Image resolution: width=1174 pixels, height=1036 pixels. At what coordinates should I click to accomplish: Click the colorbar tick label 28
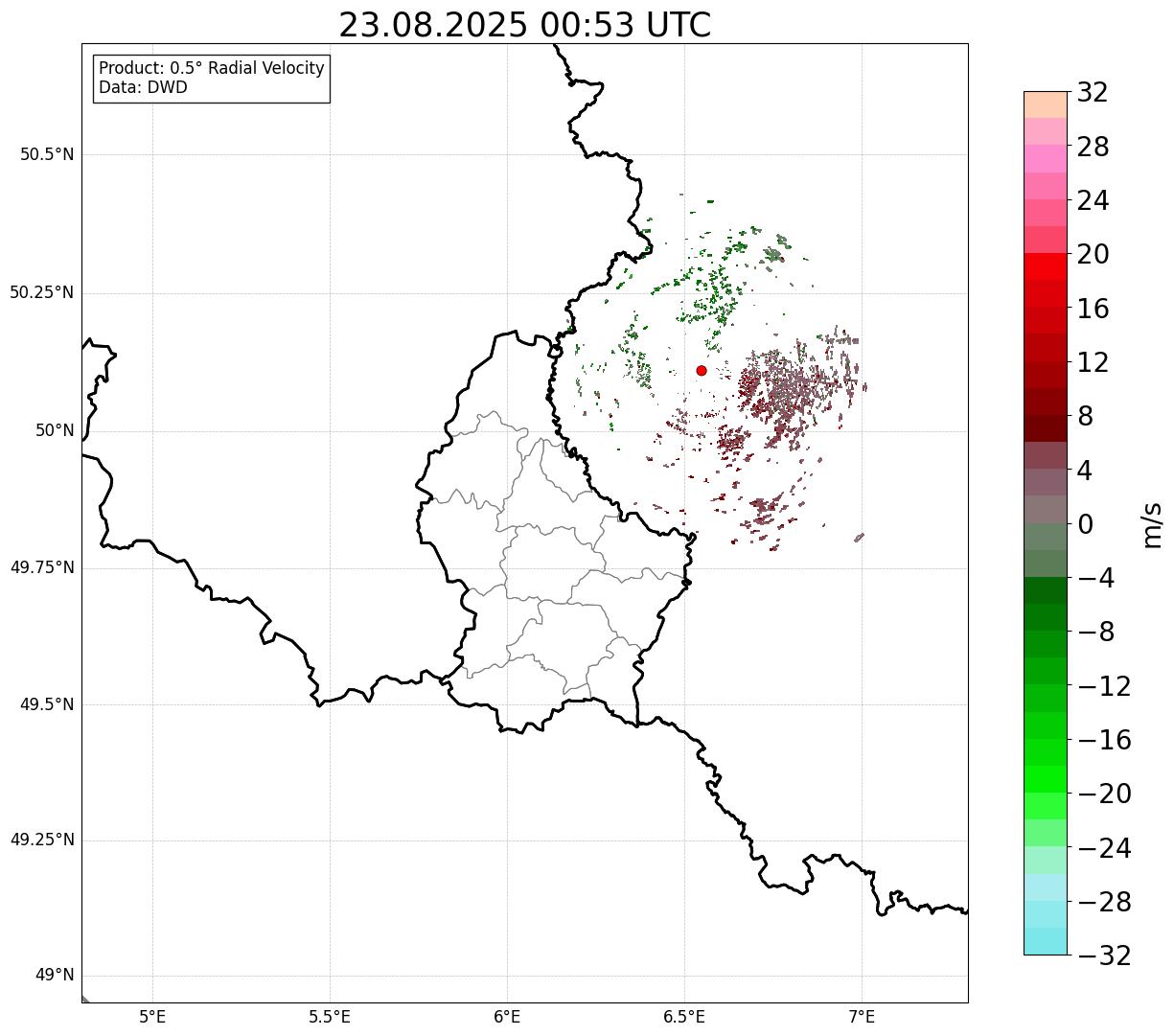(x=1093, y=147)
